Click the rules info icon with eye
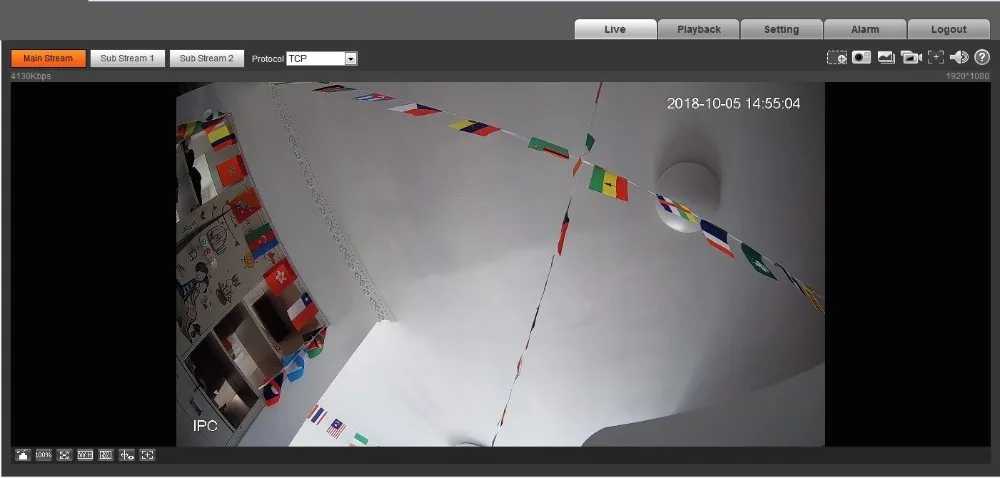 tap(126, 455)
